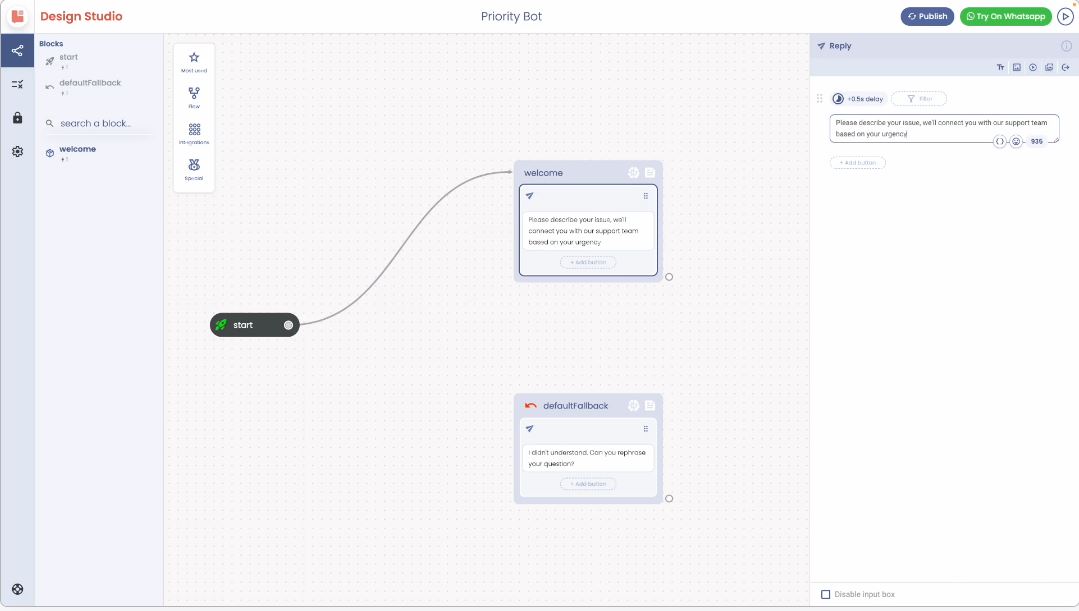Click welcome block's note icon
This screenshot has height=611, width=1079.
[x=650, y=173]
